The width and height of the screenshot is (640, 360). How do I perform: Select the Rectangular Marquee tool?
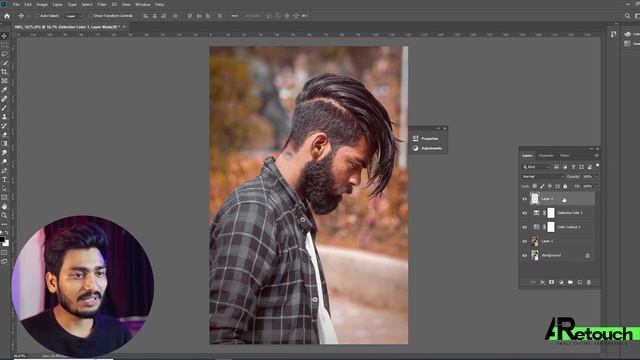point(4,45)
